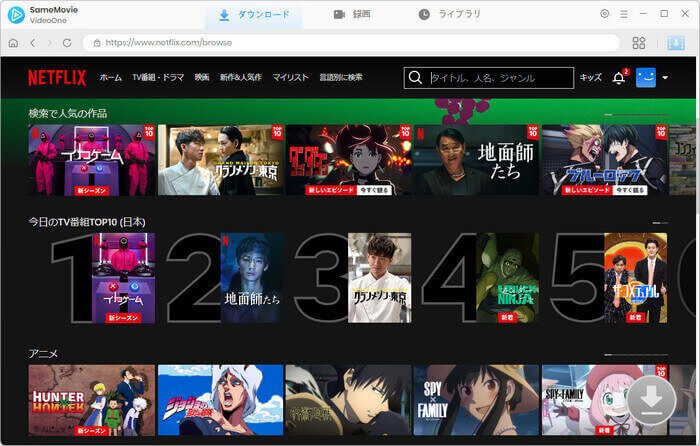Open the dark-haired swordsman anime thumbnail

tap(349, 400)
